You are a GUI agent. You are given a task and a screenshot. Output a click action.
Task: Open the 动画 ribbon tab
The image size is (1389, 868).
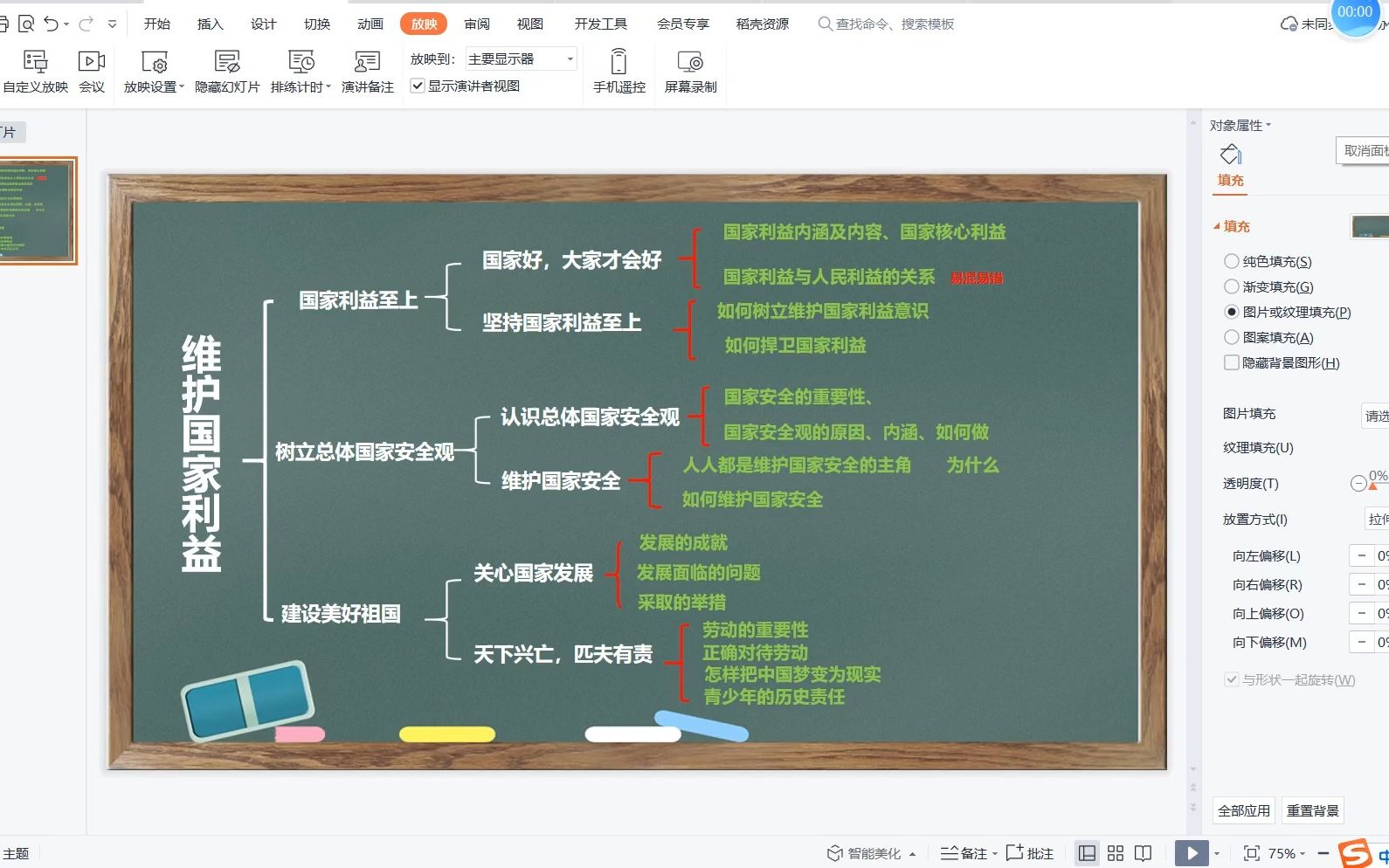point(370,24)
